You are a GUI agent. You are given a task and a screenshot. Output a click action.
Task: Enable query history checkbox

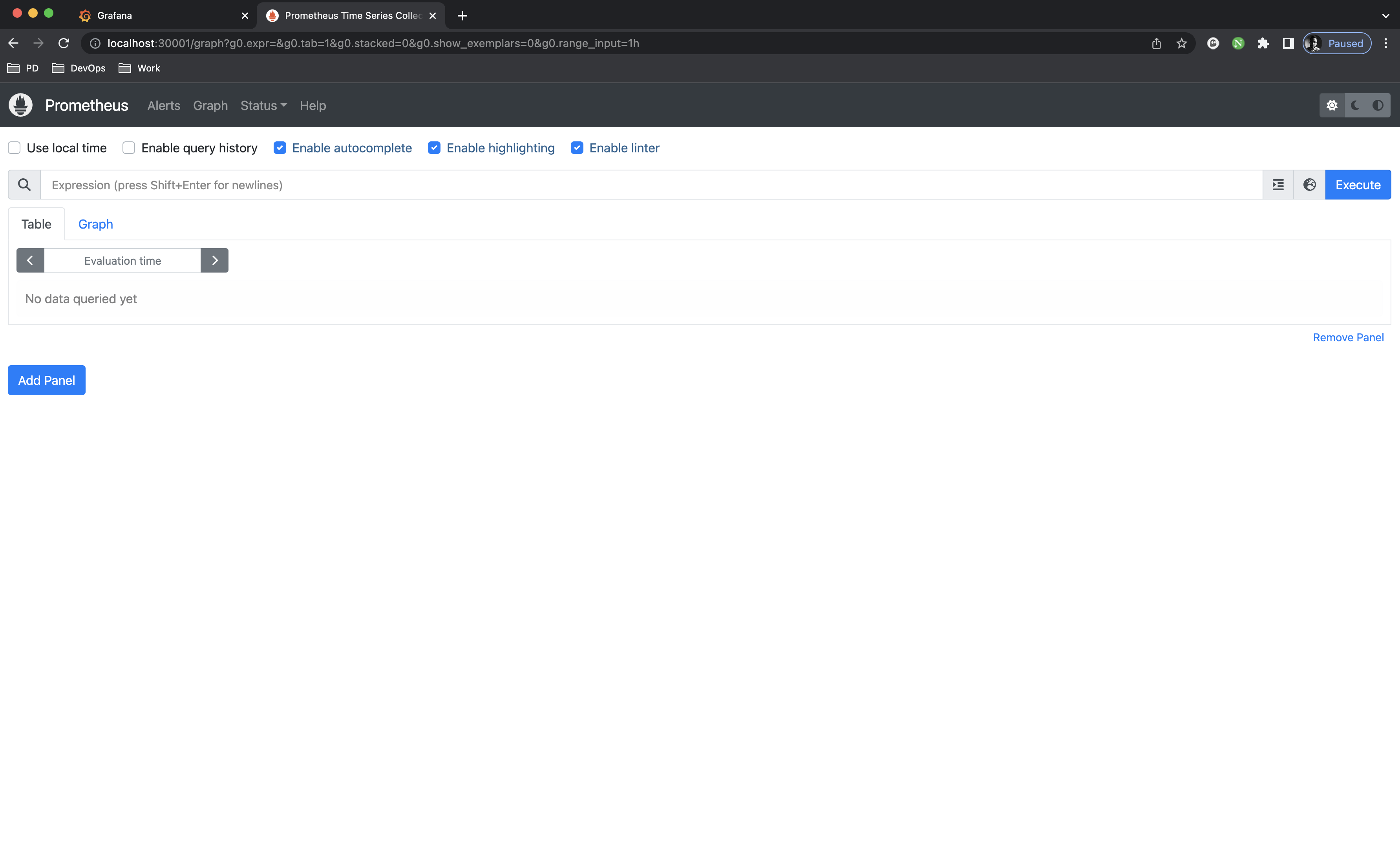pos(129,148)
